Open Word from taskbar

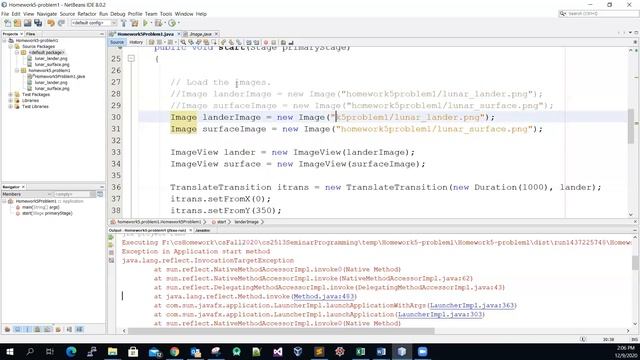[381, 351]
